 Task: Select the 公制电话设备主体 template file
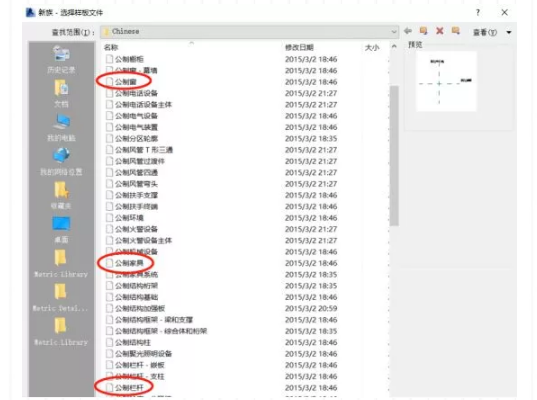pos(139,104)
